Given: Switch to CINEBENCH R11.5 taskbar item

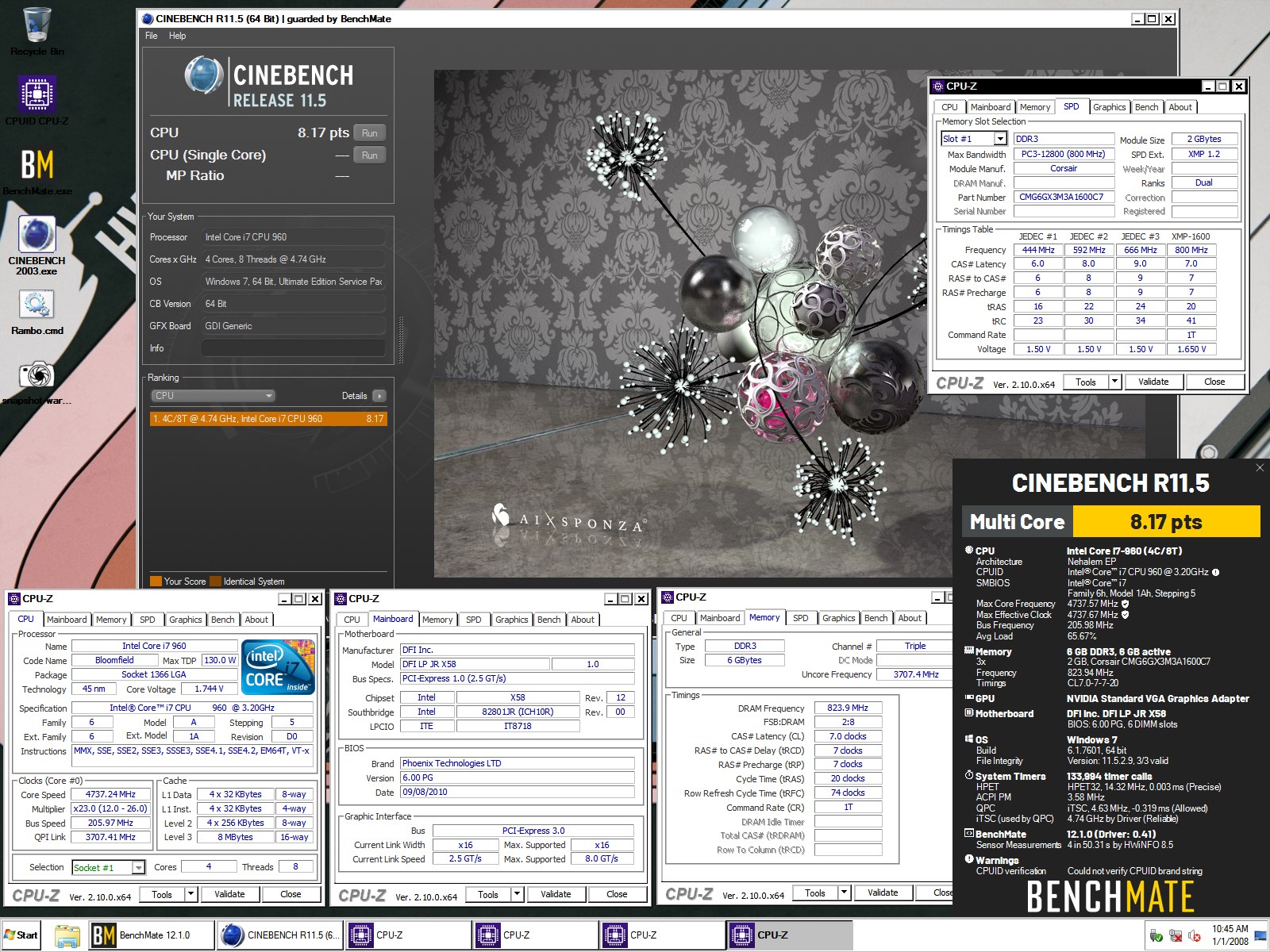Looking at the screenshot, I should [x=279, y=935].
